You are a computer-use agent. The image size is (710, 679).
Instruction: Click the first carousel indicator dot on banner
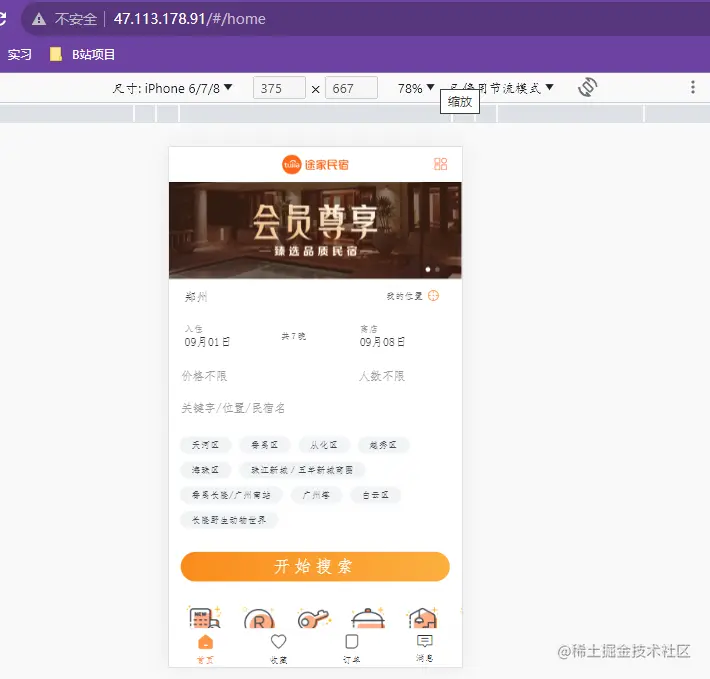428,269
